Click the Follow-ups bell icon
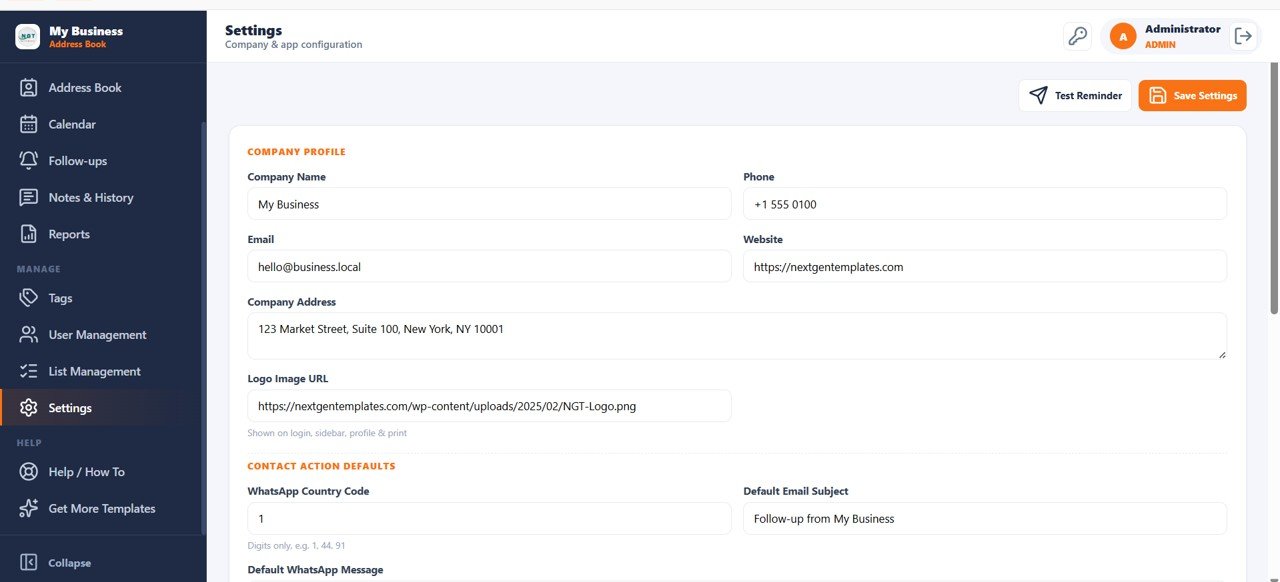Image resolution: width=1280 pixels, height=582 pixels. (29, 161)
